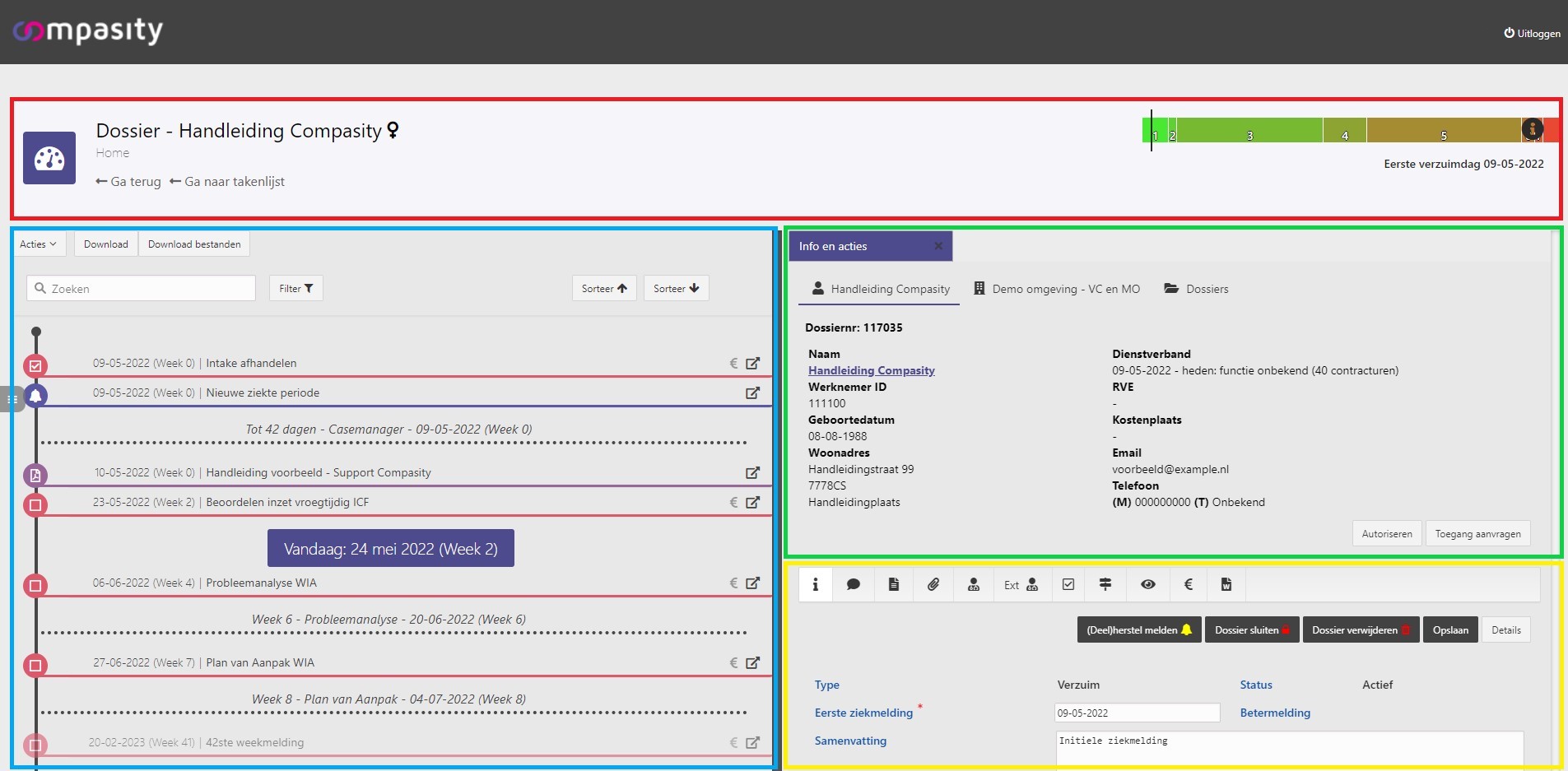Open the documents page icon tab
The height and width of the screenshot is (771, 1568).
(x=894, y=584)
